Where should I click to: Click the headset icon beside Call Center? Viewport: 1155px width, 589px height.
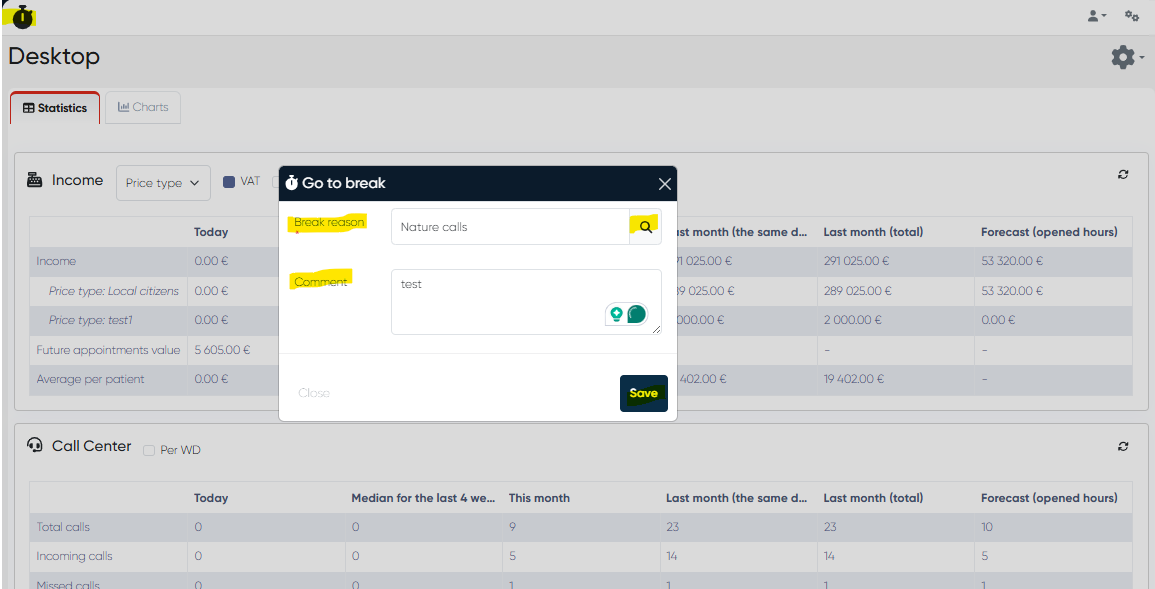point(35,446)
